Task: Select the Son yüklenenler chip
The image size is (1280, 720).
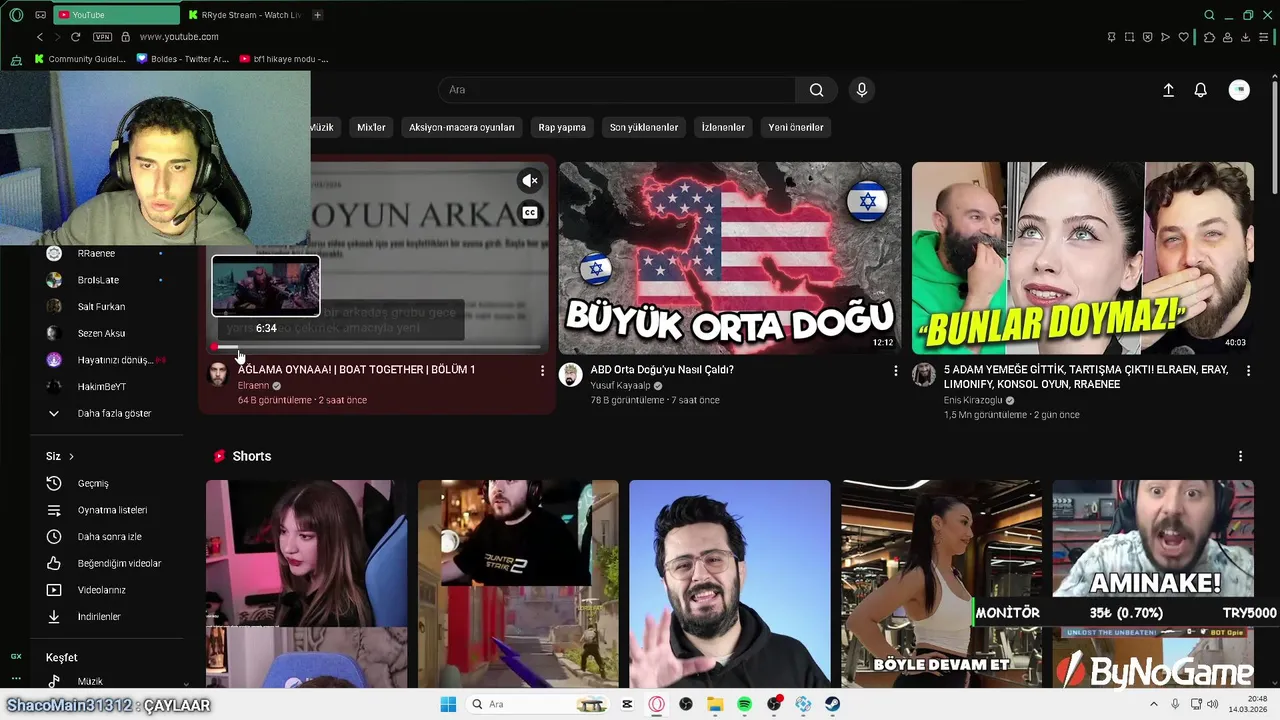Action: coord(644,127)
